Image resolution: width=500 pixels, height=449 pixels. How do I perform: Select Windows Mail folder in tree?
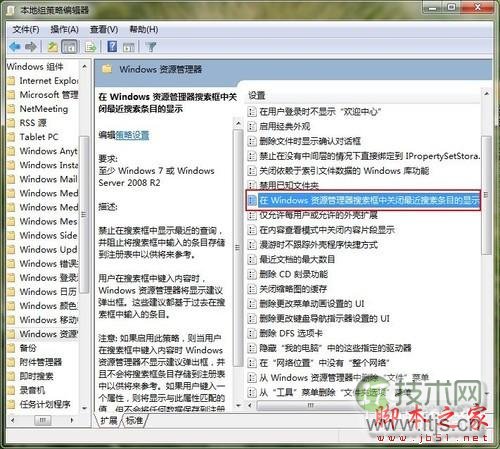tap(42, 179)
